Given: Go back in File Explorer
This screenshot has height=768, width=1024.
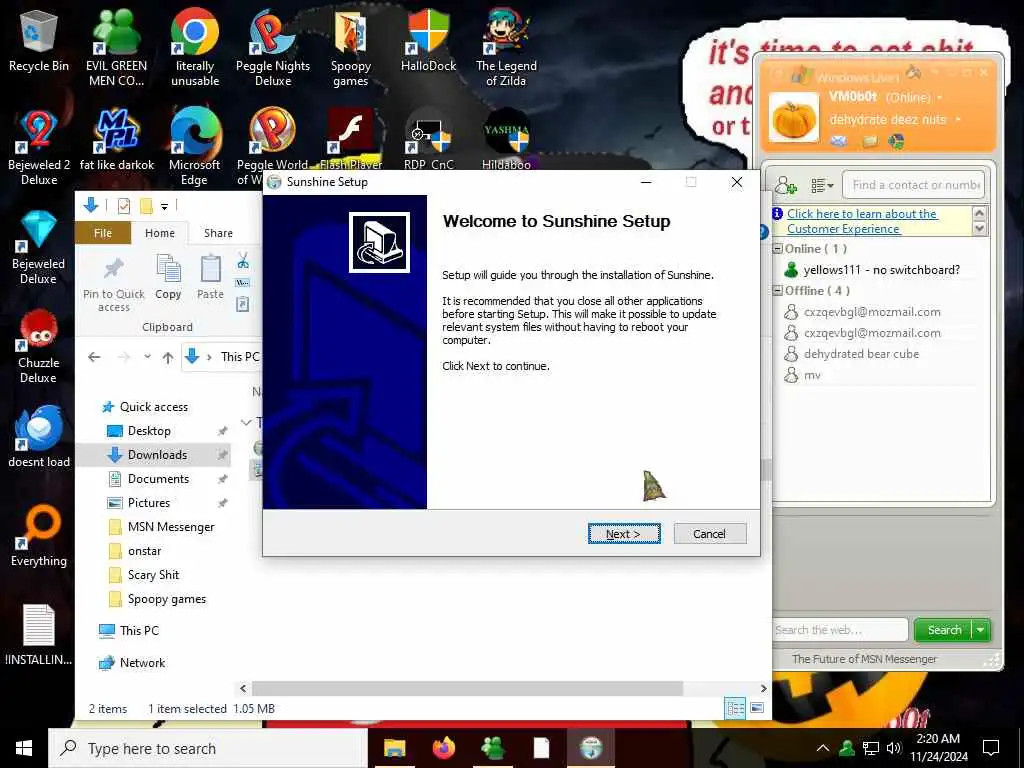Looking at the screenshot, I should click(94, 357).
